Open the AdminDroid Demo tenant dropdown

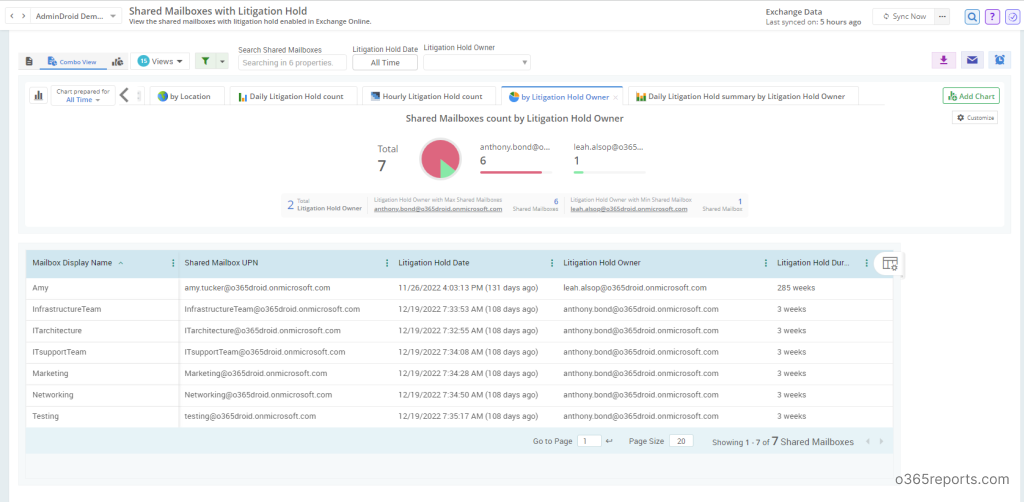(76, 16)
